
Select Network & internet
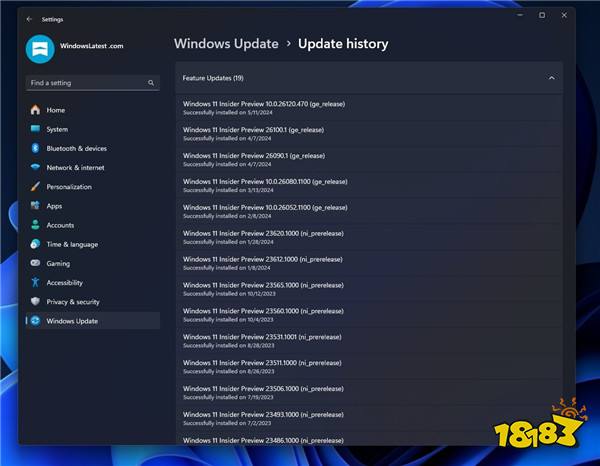point(93,167)
